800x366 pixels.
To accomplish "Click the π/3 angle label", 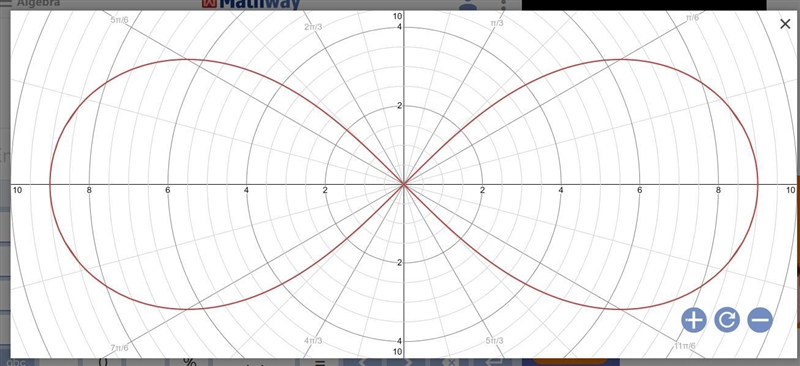I will pyautogui.click(x=496, y=23).
